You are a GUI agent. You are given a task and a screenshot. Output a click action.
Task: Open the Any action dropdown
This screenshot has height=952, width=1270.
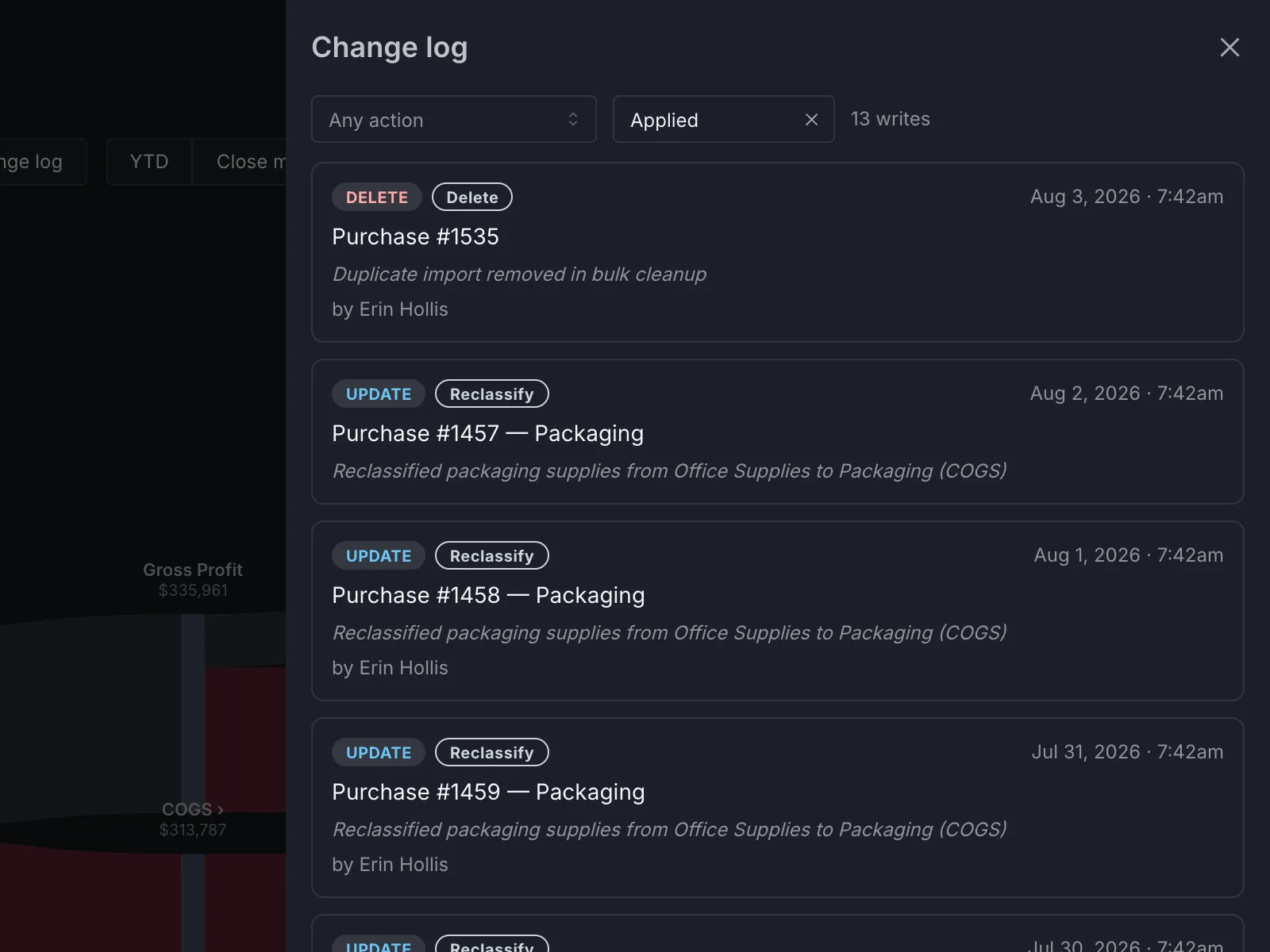tap(453, 119)
